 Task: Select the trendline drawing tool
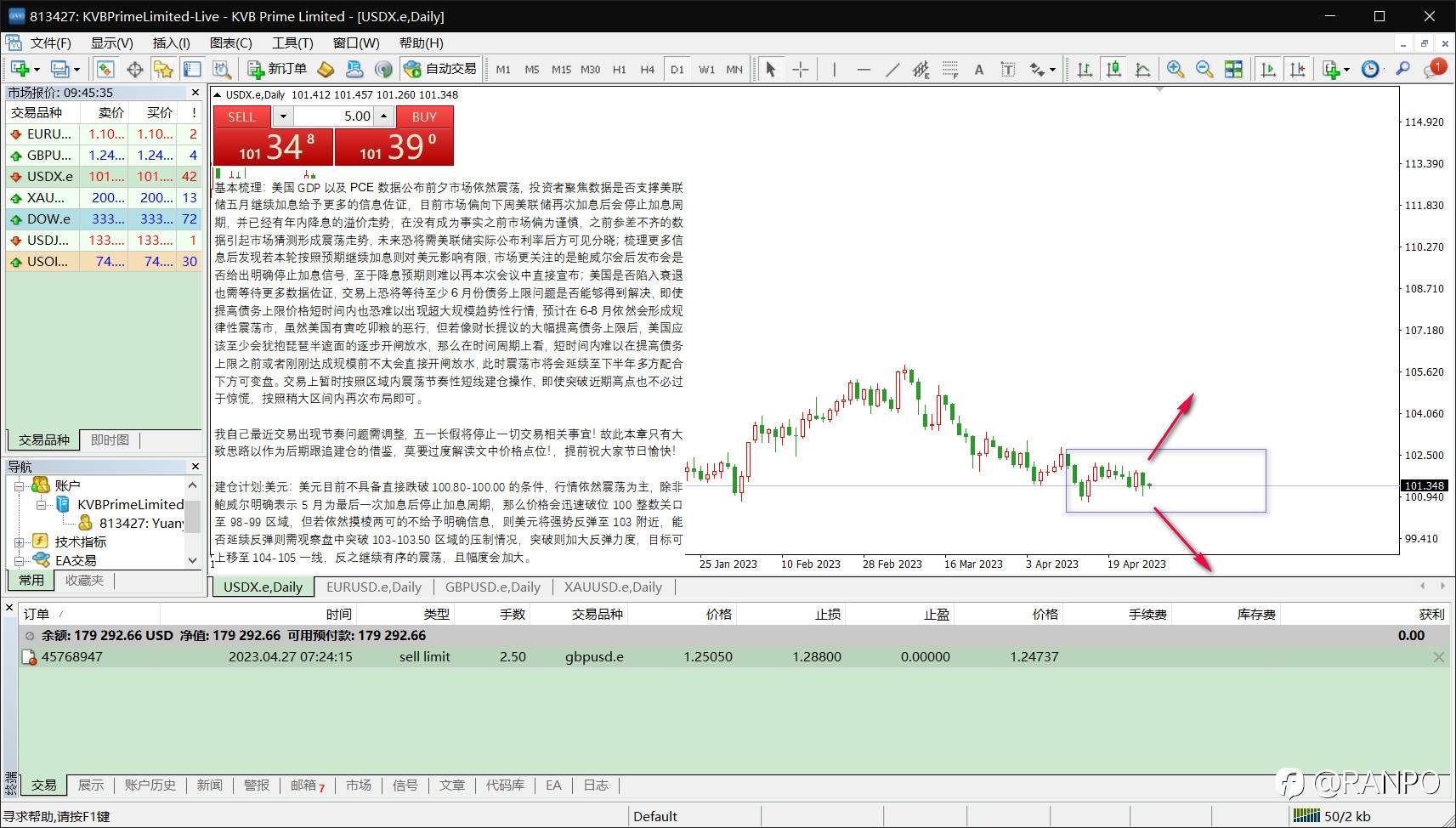coord(892,69)
